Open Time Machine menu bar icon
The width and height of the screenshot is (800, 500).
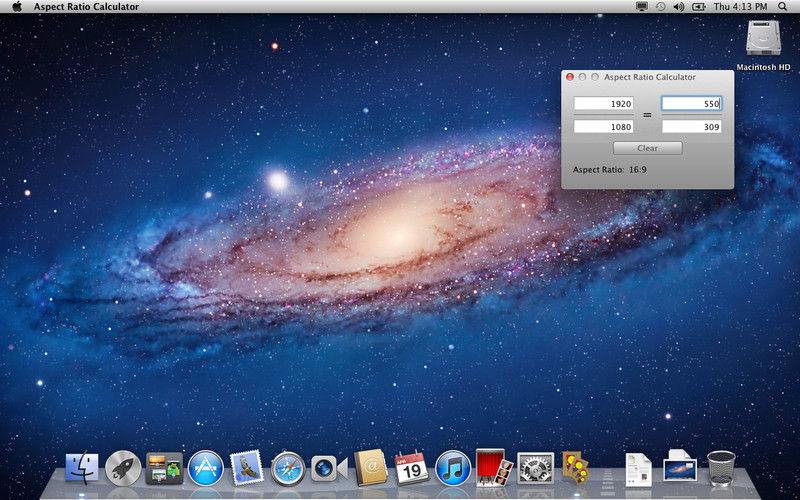(660, 7)
